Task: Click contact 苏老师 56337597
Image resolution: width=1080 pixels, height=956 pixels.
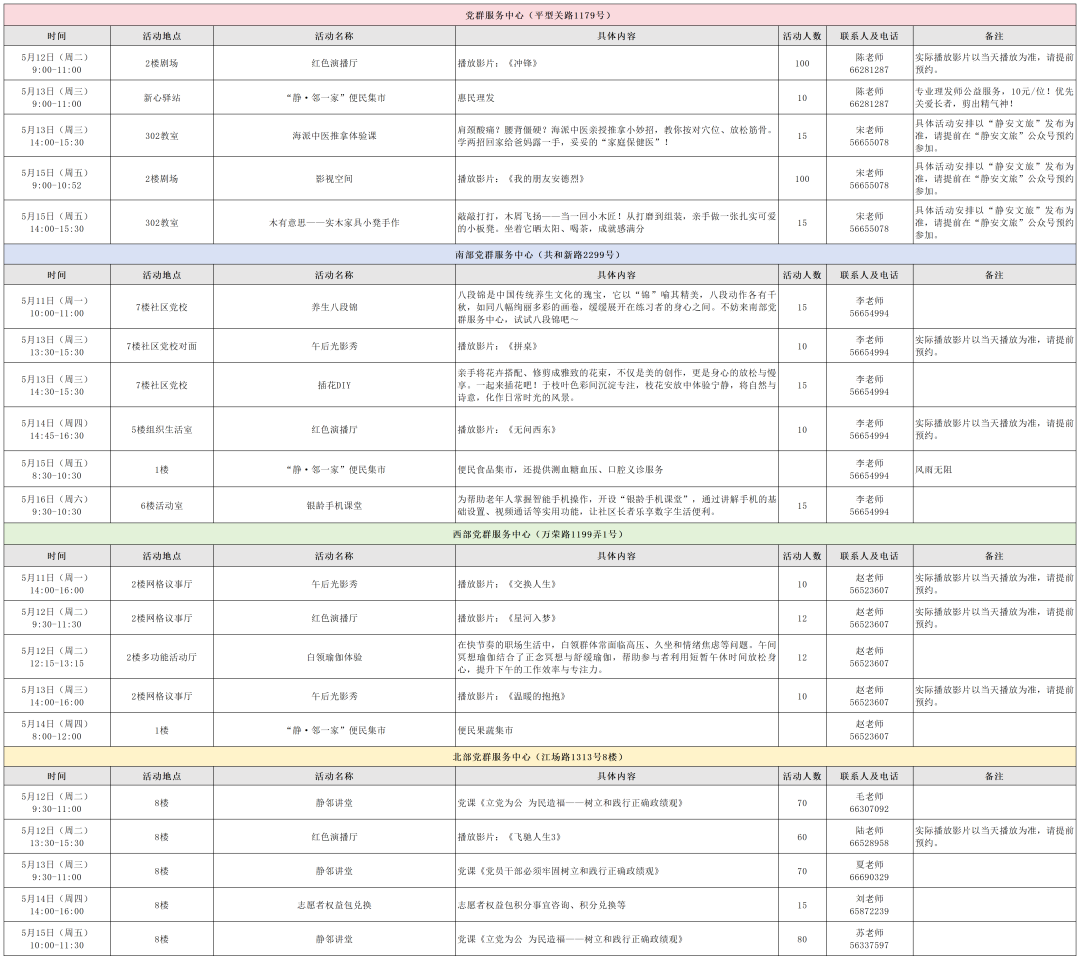Action: coord(869,939)
